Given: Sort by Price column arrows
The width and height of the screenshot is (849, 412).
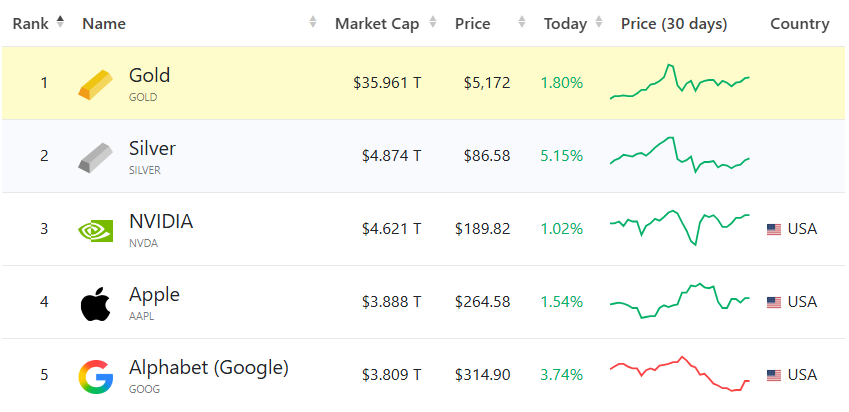Looking at the screenshot, I should [x=521, y=22].
